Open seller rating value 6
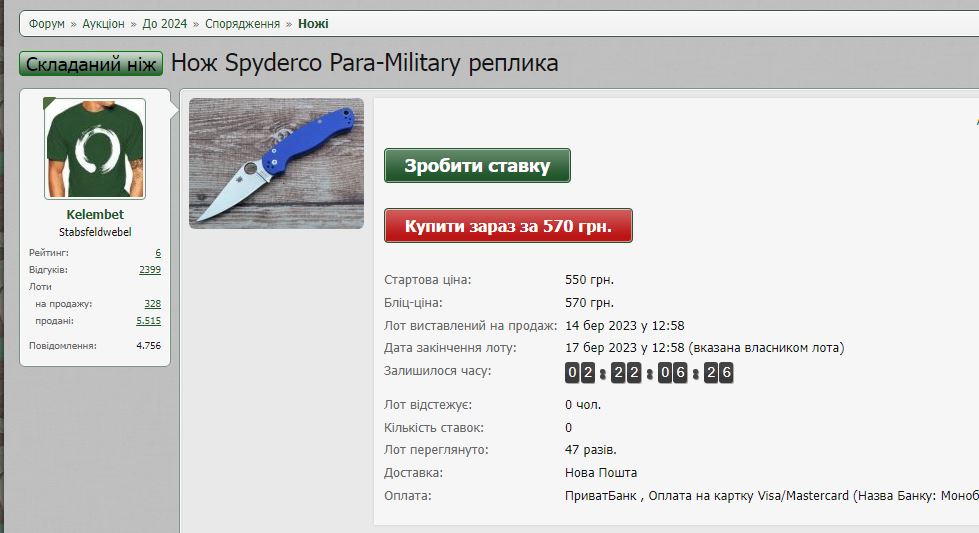Viewport: 979px width, 533px height. coord(158,253)
